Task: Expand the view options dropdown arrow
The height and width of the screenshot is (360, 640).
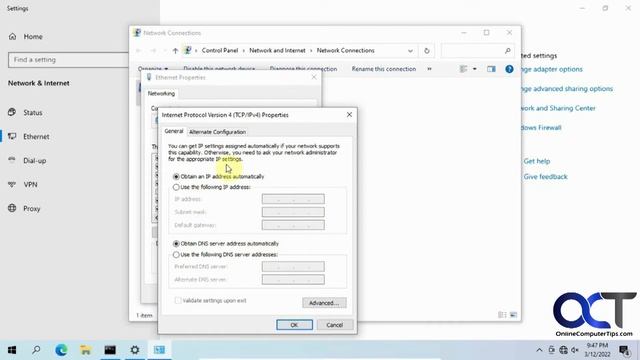Action: click(x=474, y=69)
